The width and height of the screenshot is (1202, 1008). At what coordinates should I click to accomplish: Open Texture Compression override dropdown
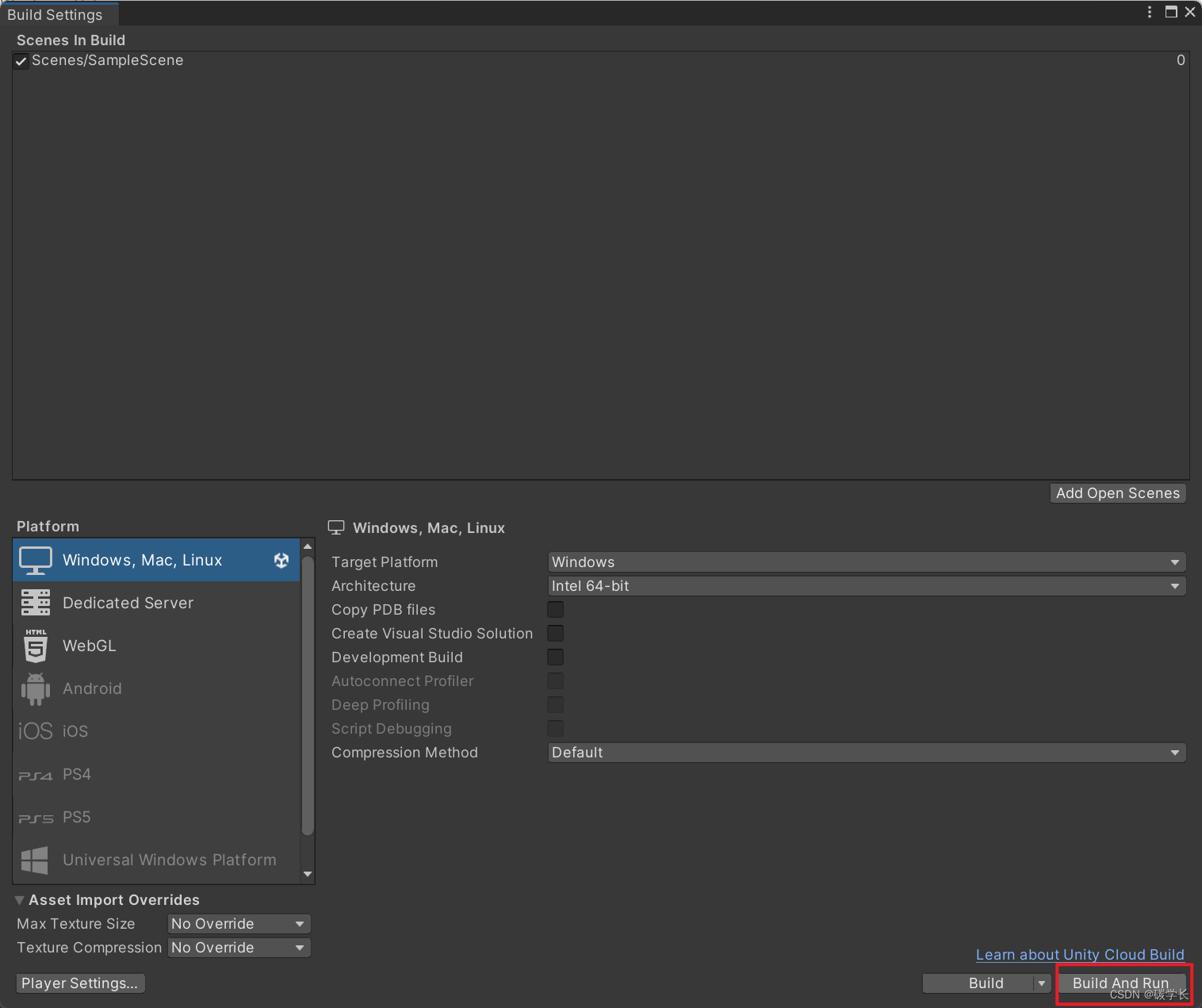click(239, 948)
